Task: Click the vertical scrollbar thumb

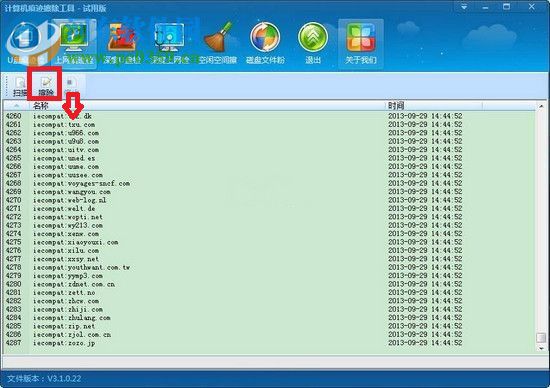Action: [x=541, y=337]
